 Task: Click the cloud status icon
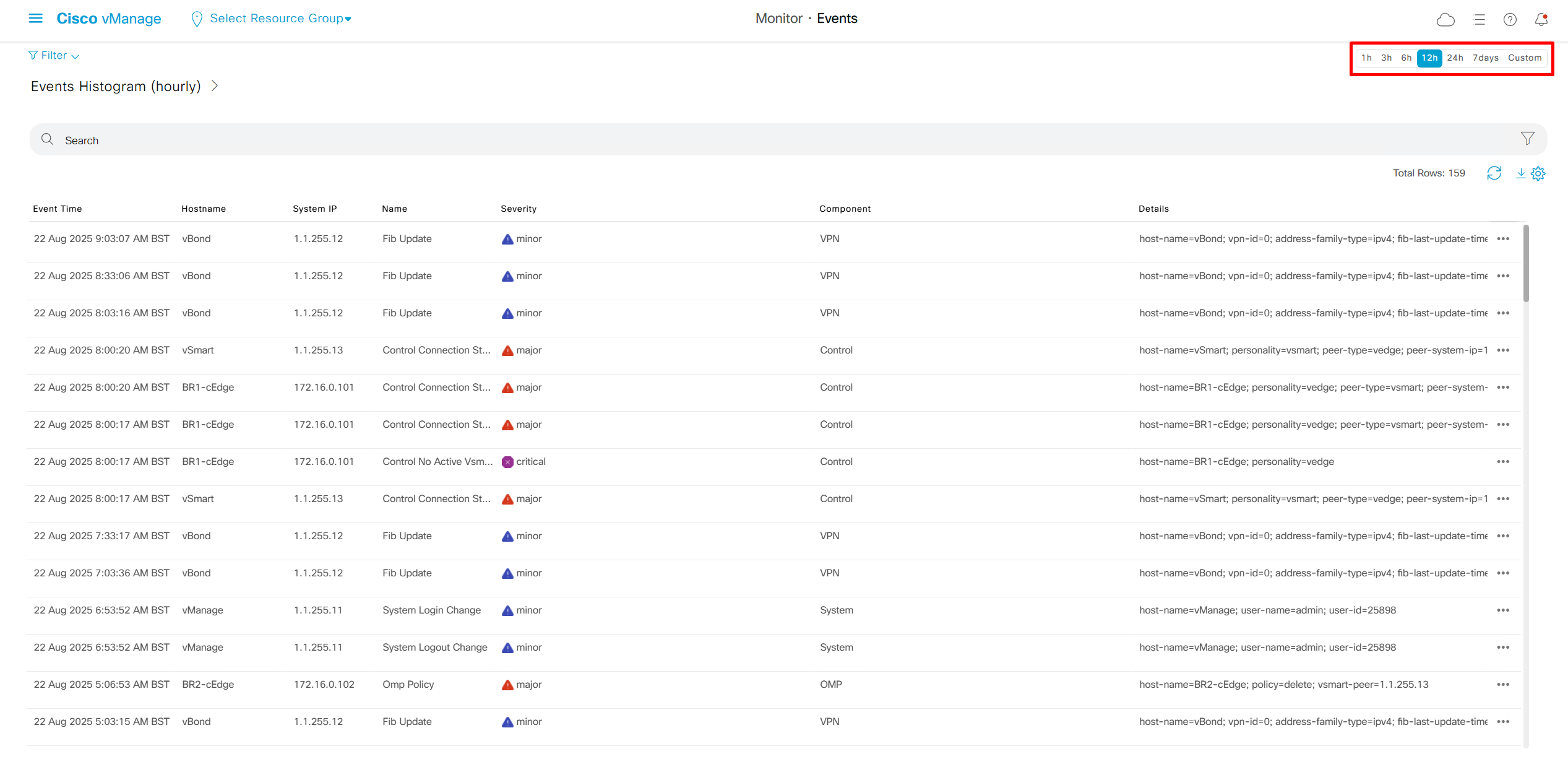1445,20
